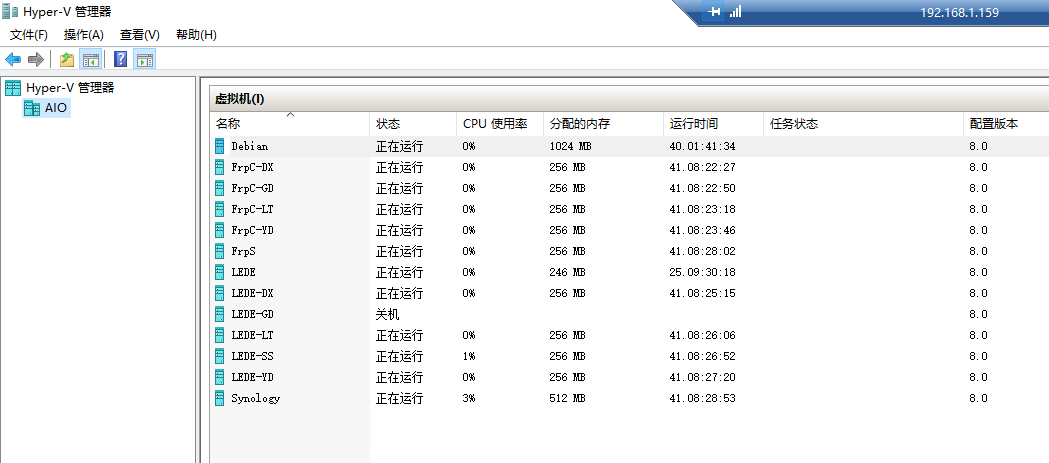The width and height of the screenshot is (1049, 463).
Task: Click the FrpC-YD virtual machine icon
Action: click(x=219, y=230)
